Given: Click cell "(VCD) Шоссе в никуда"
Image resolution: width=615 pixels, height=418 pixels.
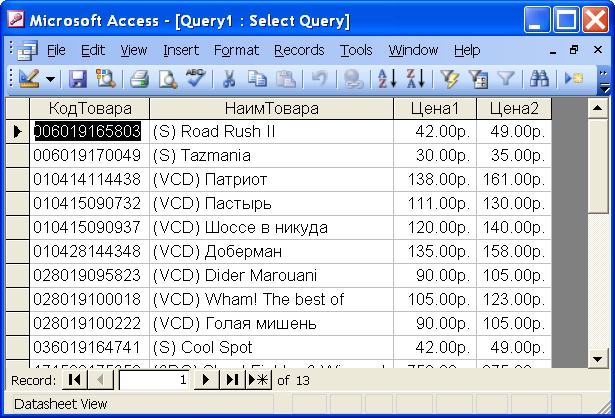Looking at the screenshot, I should 271,227.
